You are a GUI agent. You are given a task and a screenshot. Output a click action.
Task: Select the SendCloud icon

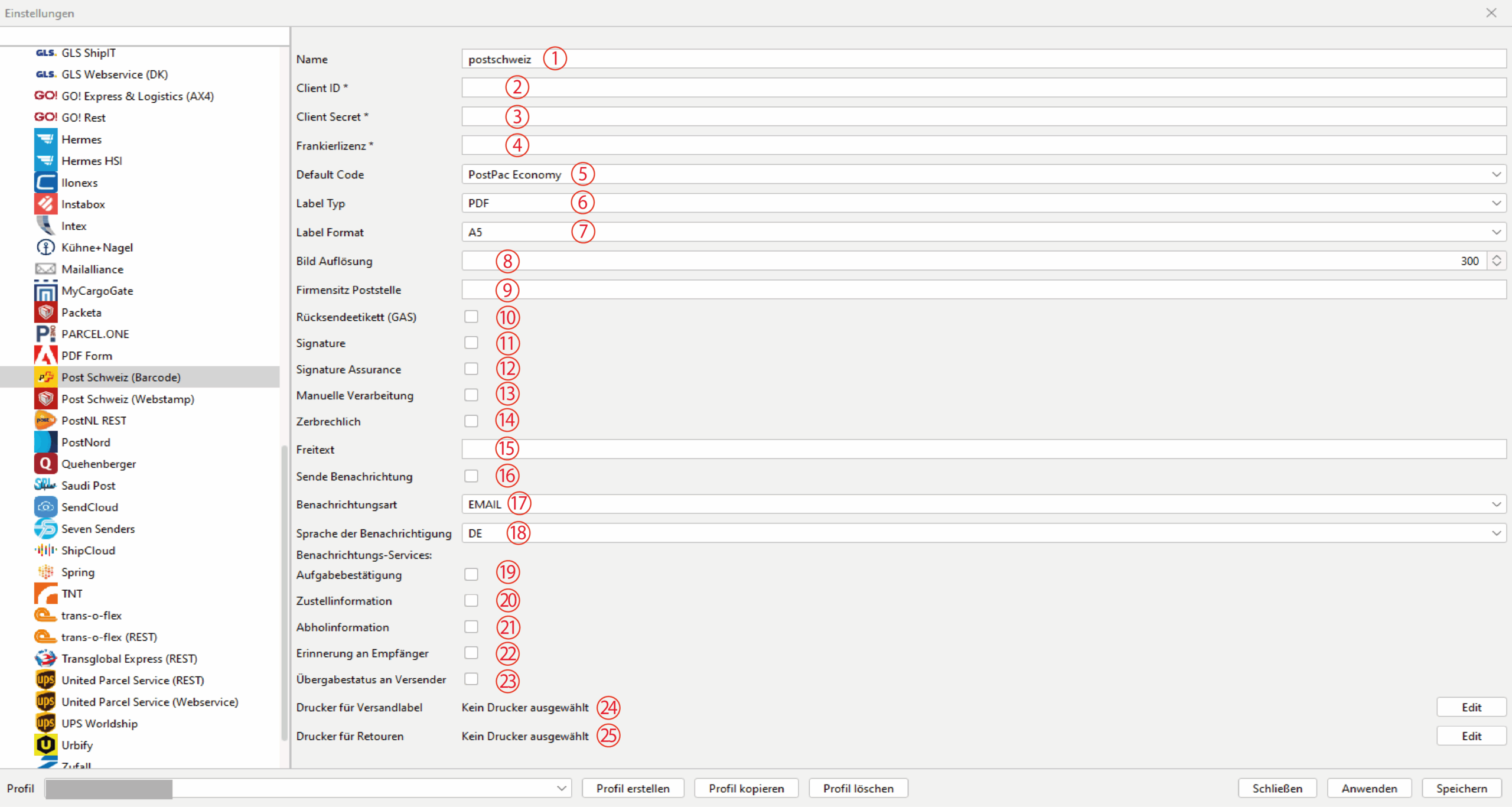pyautogui.click(x=45, y=507)
